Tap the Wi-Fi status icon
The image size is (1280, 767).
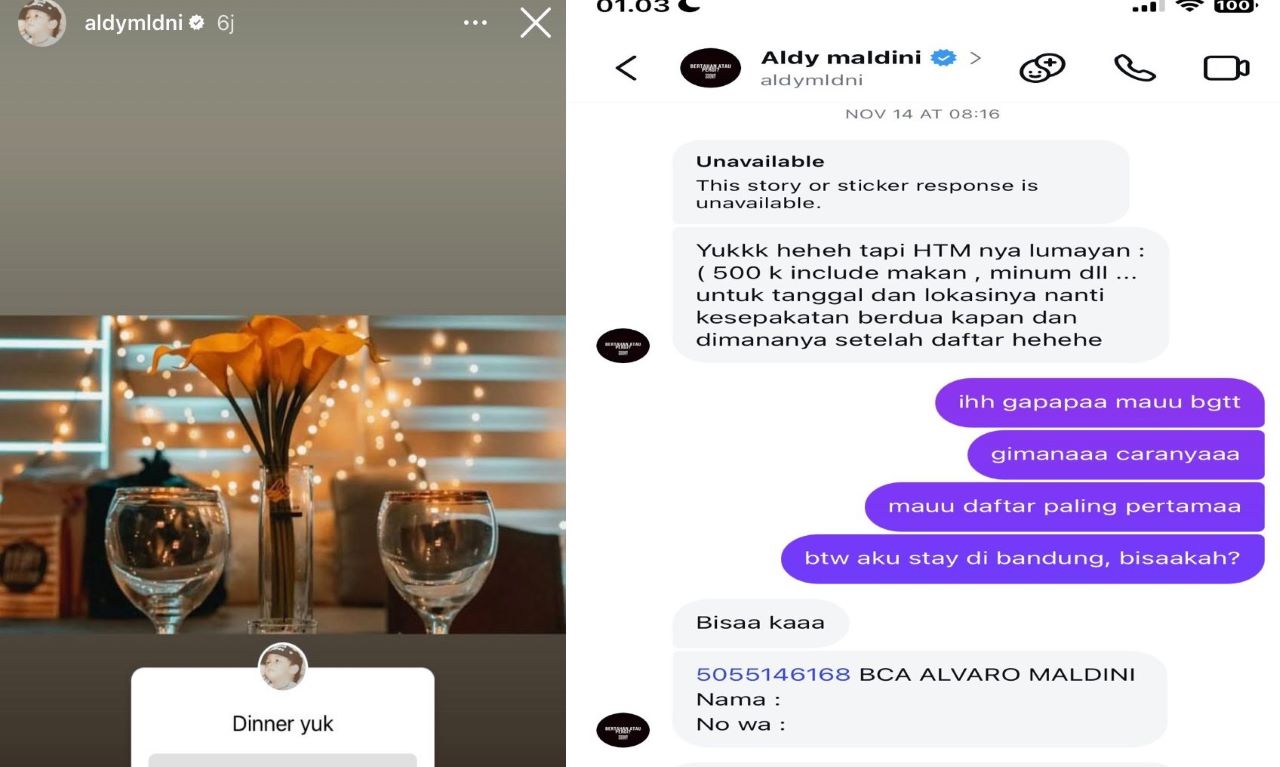pos(1188,6)
